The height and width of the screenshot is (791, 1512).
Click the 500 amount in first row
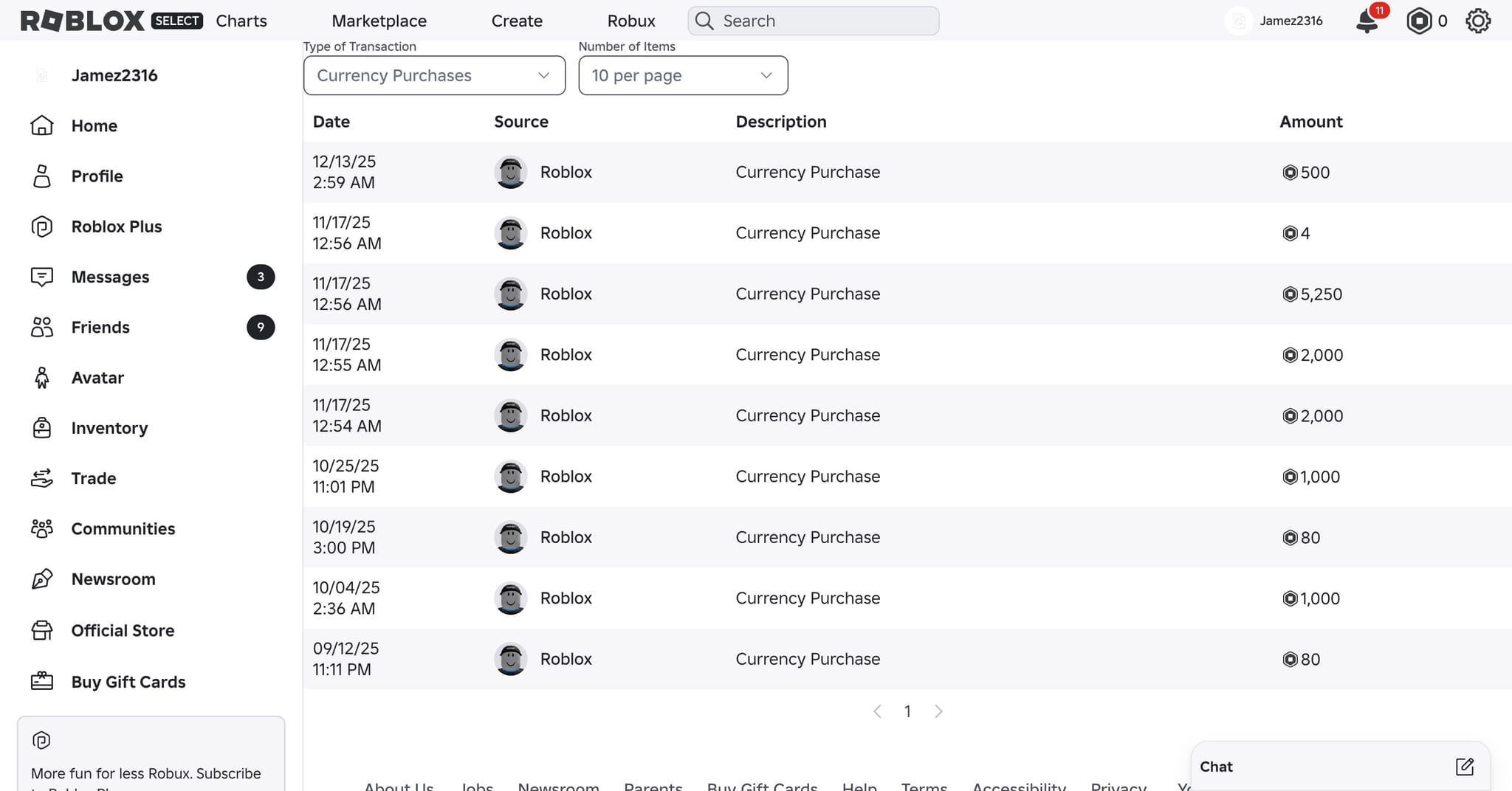(x=1315, y=172)
